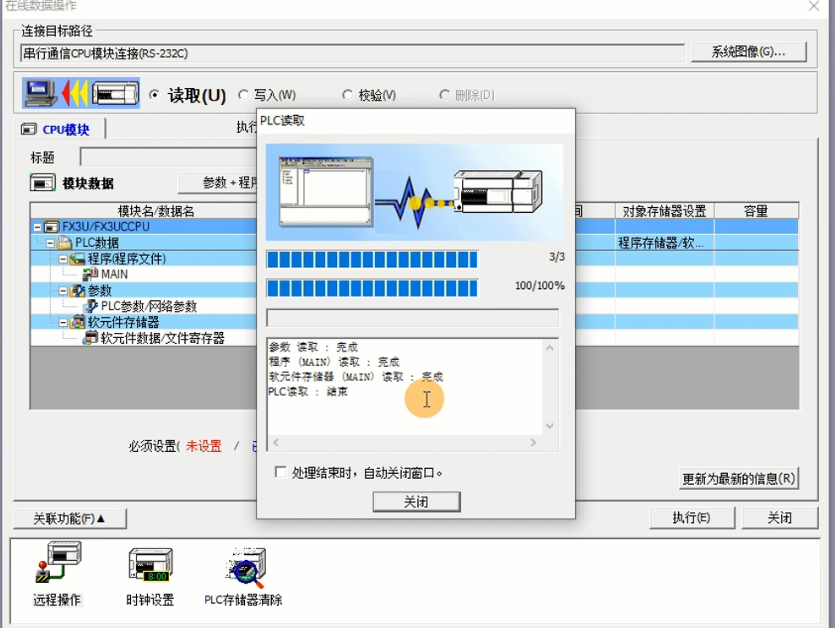Click the 软元件数据/文件寄存器 item icon
Screen dimensions: 835x628
pos(90,338)
